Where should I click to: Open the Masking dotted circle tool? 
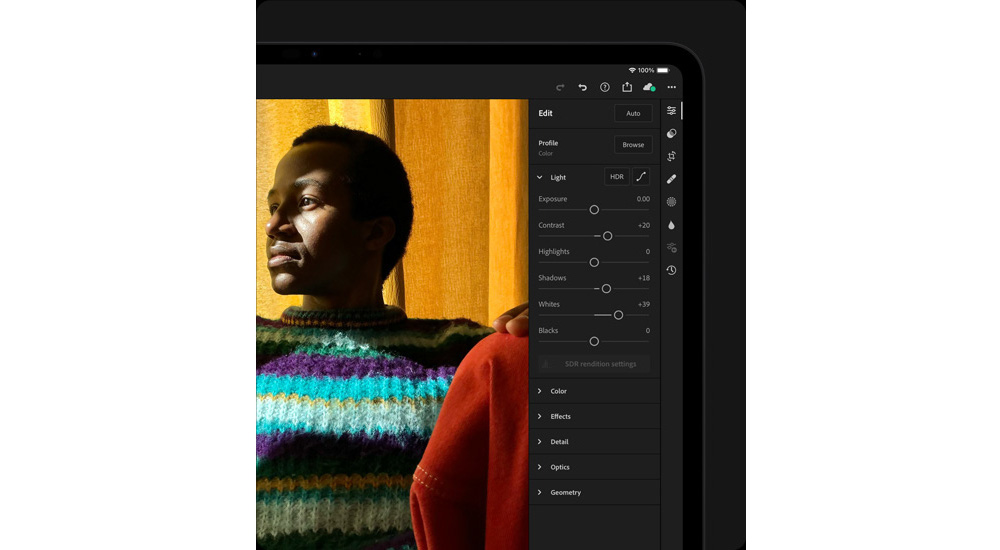pos(672,202)
